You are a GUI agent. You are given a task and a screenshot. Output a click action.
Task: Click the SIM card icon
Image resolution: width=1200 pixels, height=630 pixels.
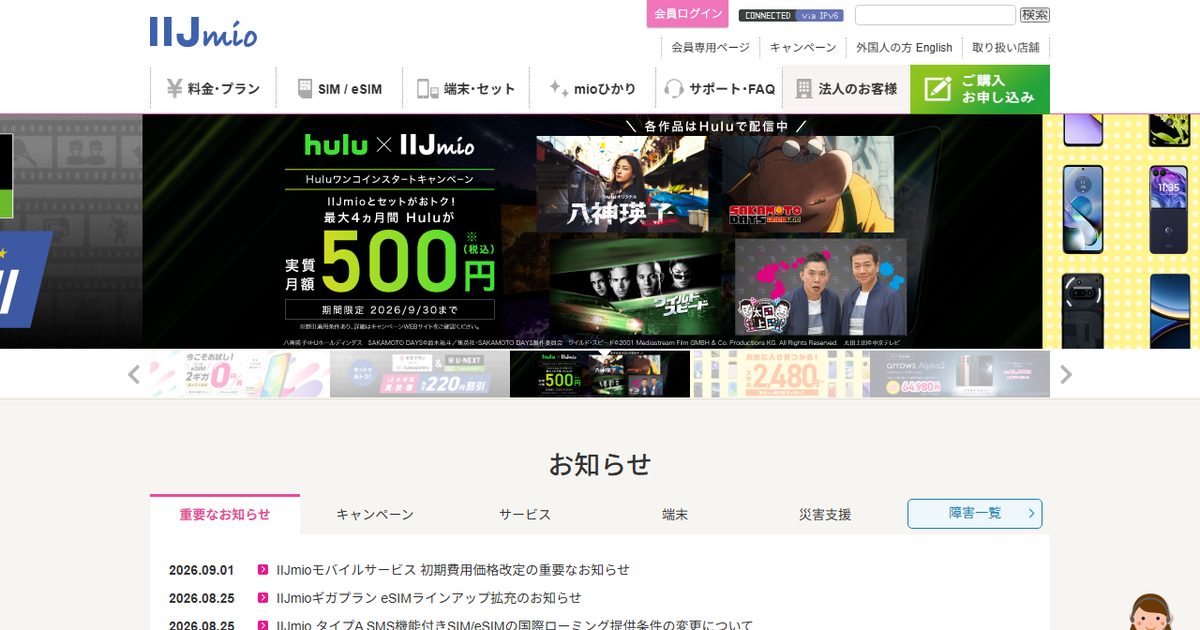(x=305, y=89)
